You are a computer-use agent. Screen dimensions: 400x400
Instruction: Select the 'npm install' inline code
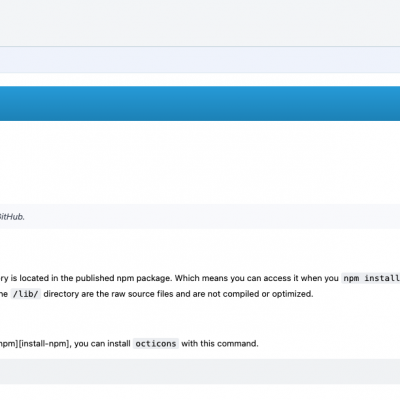[371, 278]
